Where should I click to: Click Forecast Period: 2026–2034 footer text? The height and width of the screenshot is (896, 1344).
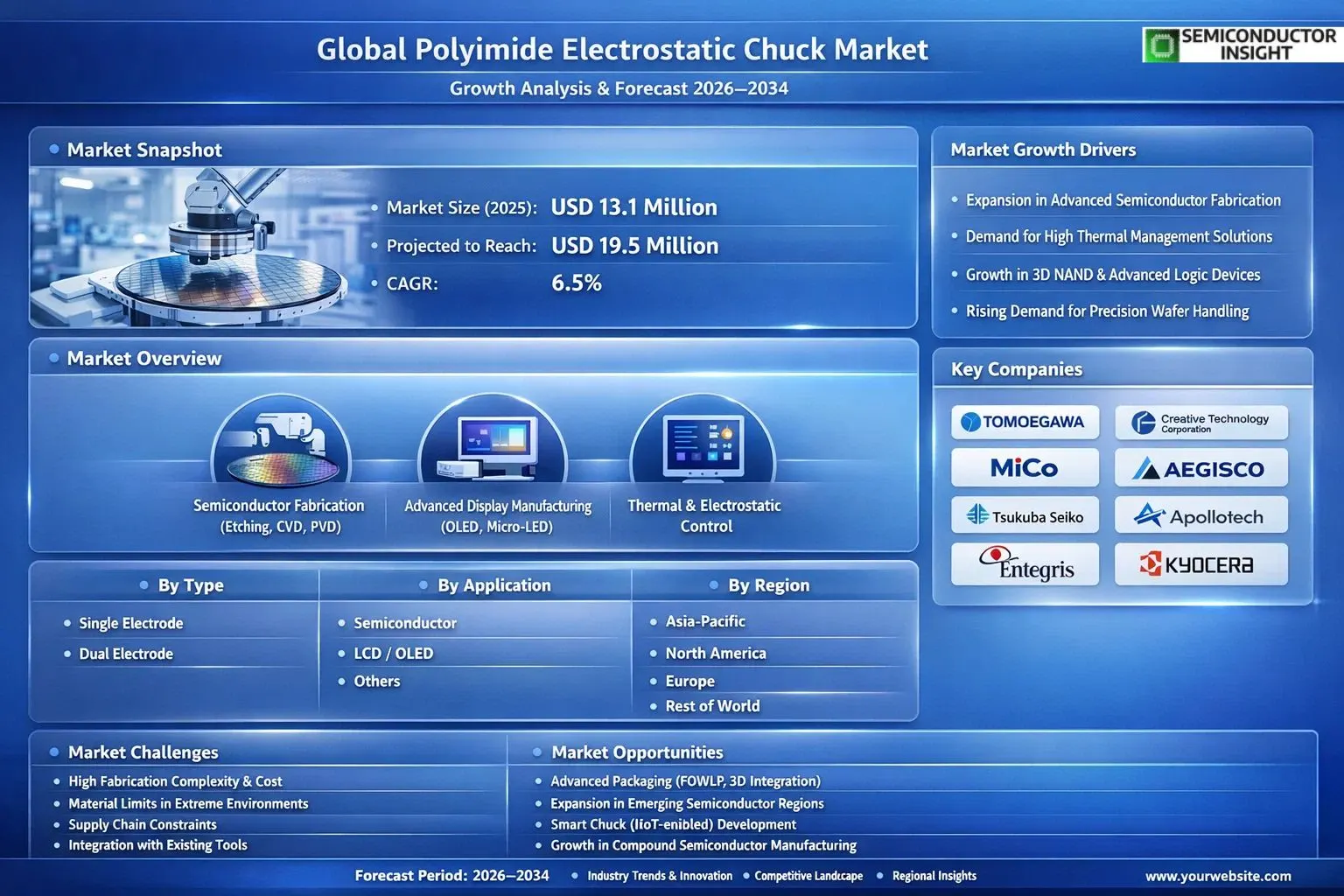[x=451, y=876]
